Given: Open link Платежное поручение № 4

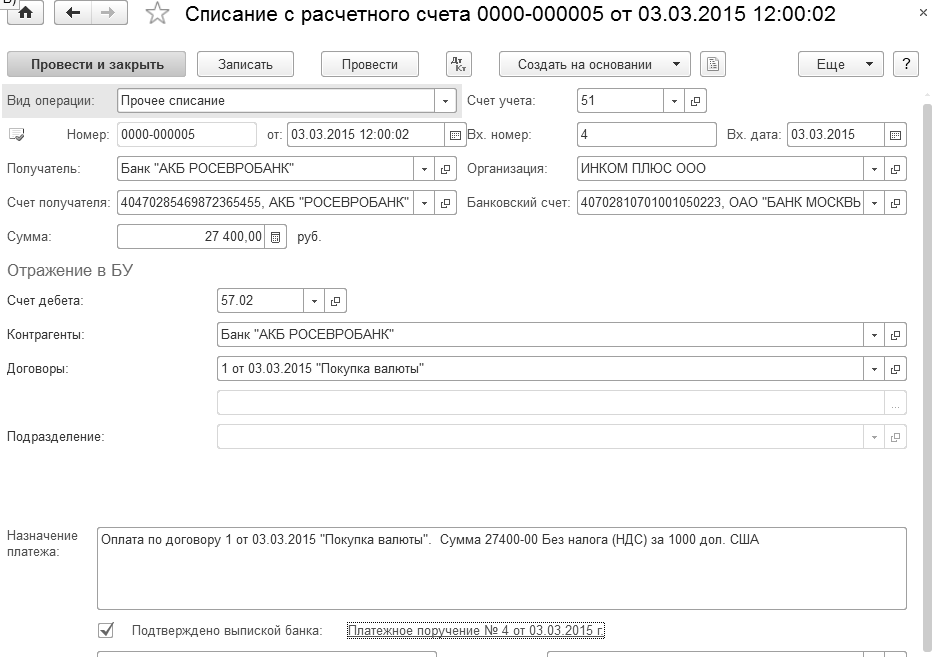Looking at the screenshot, I should (476, 630).
